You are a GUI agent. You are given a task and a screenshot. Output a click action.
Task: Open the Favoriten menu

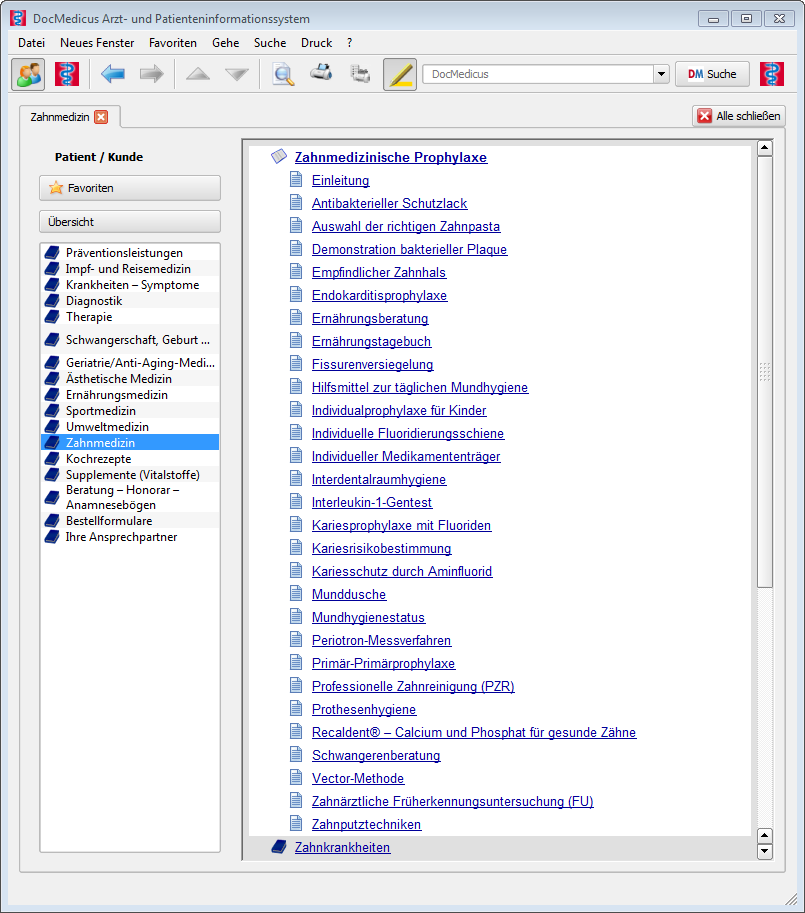click(x=173, y=43)
